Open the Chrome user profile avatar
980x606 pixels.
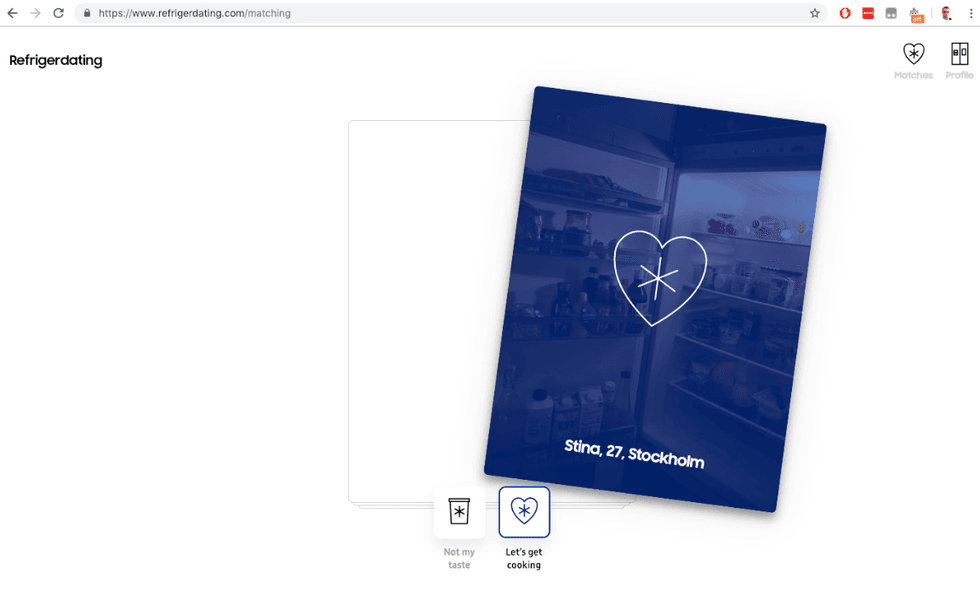(945, 13)
